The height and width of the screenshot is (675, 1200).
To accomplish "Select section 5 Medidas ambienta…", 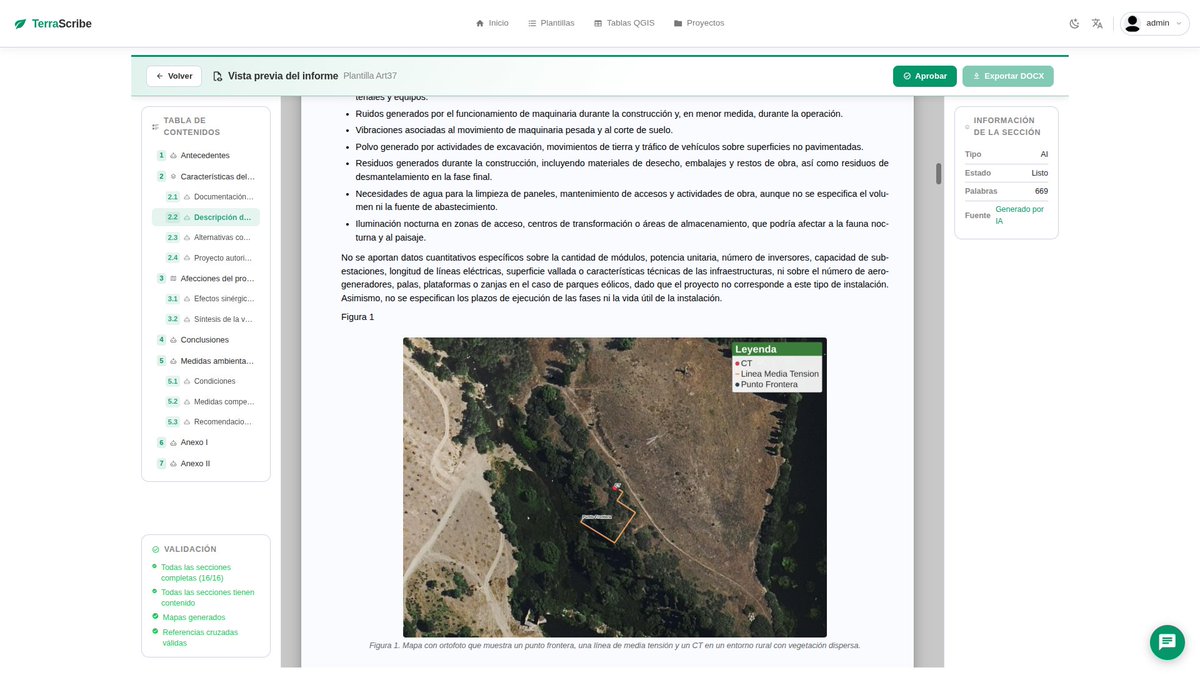I will [206, 361].
